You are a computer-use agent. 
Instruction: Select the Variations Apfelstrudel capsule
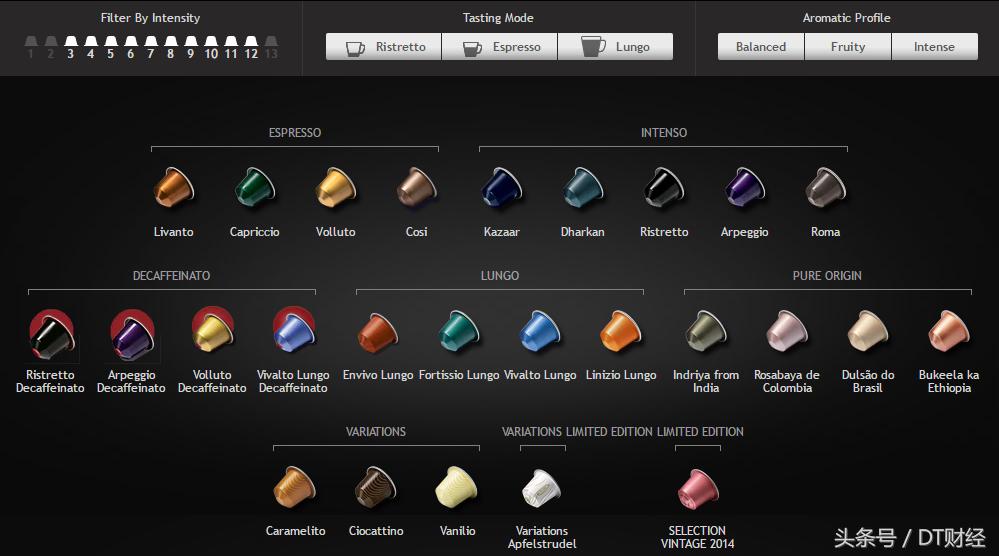(x=542, y=488)
